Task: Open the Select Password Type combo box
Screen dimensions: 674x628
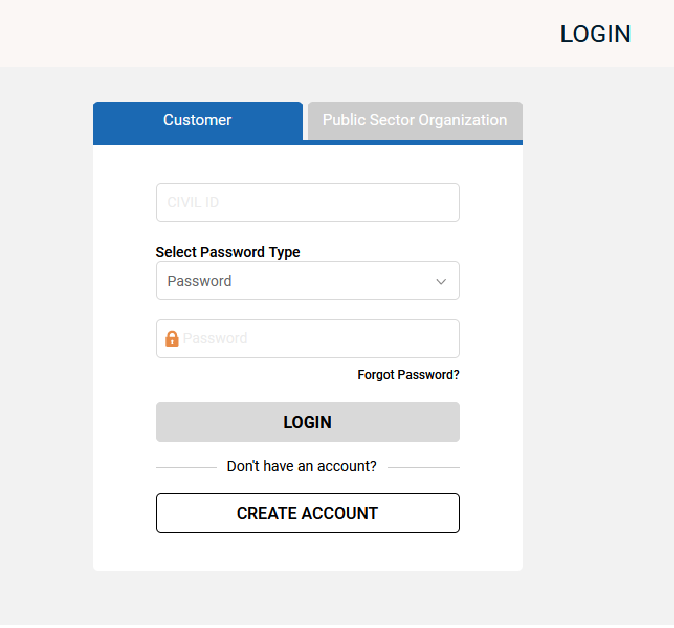Action: point(308,281)
